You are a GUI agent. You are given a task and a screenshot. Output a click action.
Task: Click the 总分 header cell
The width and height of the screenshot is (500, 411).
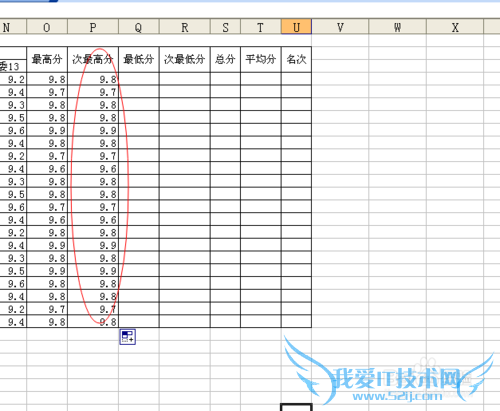coord(225,59)
